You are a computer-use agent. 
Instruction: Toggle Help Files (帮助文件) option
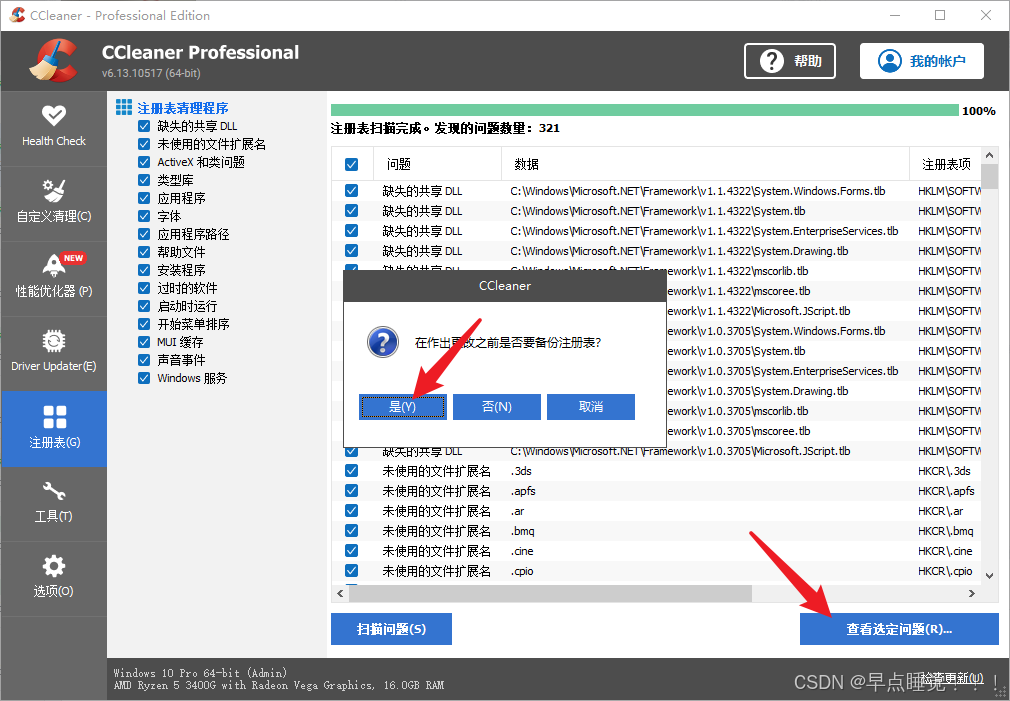144,252
